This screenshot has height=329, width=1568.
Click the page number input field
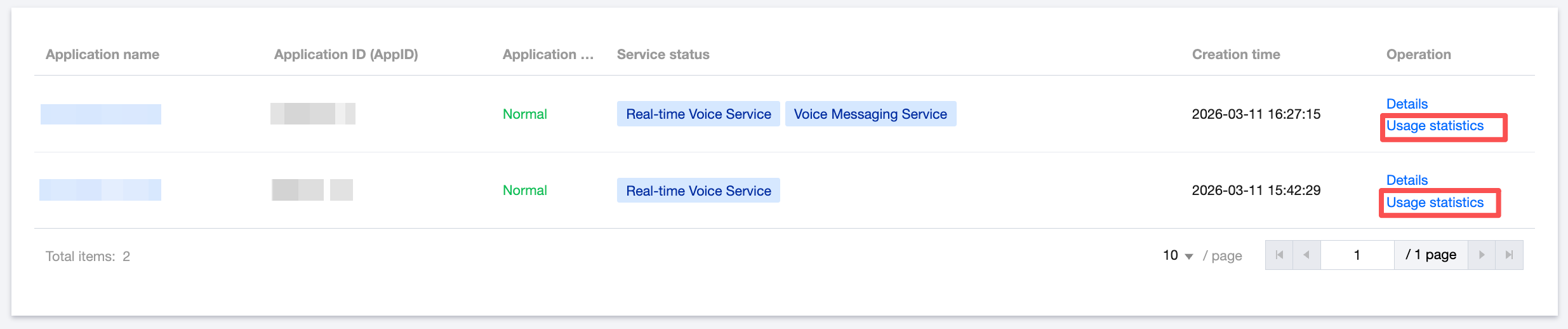coord(1357,255)
